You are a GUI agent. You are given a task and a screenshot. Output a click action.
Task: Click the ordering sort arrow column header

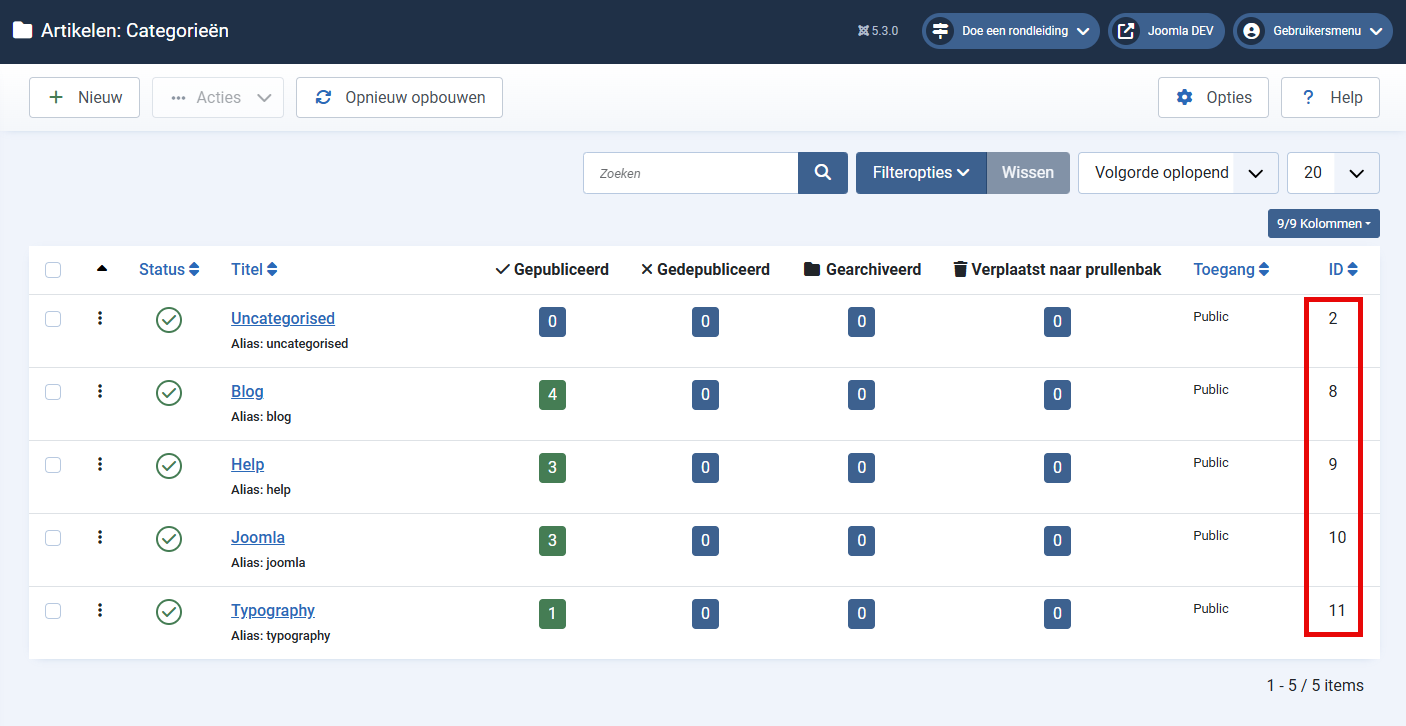click(101, 269)
